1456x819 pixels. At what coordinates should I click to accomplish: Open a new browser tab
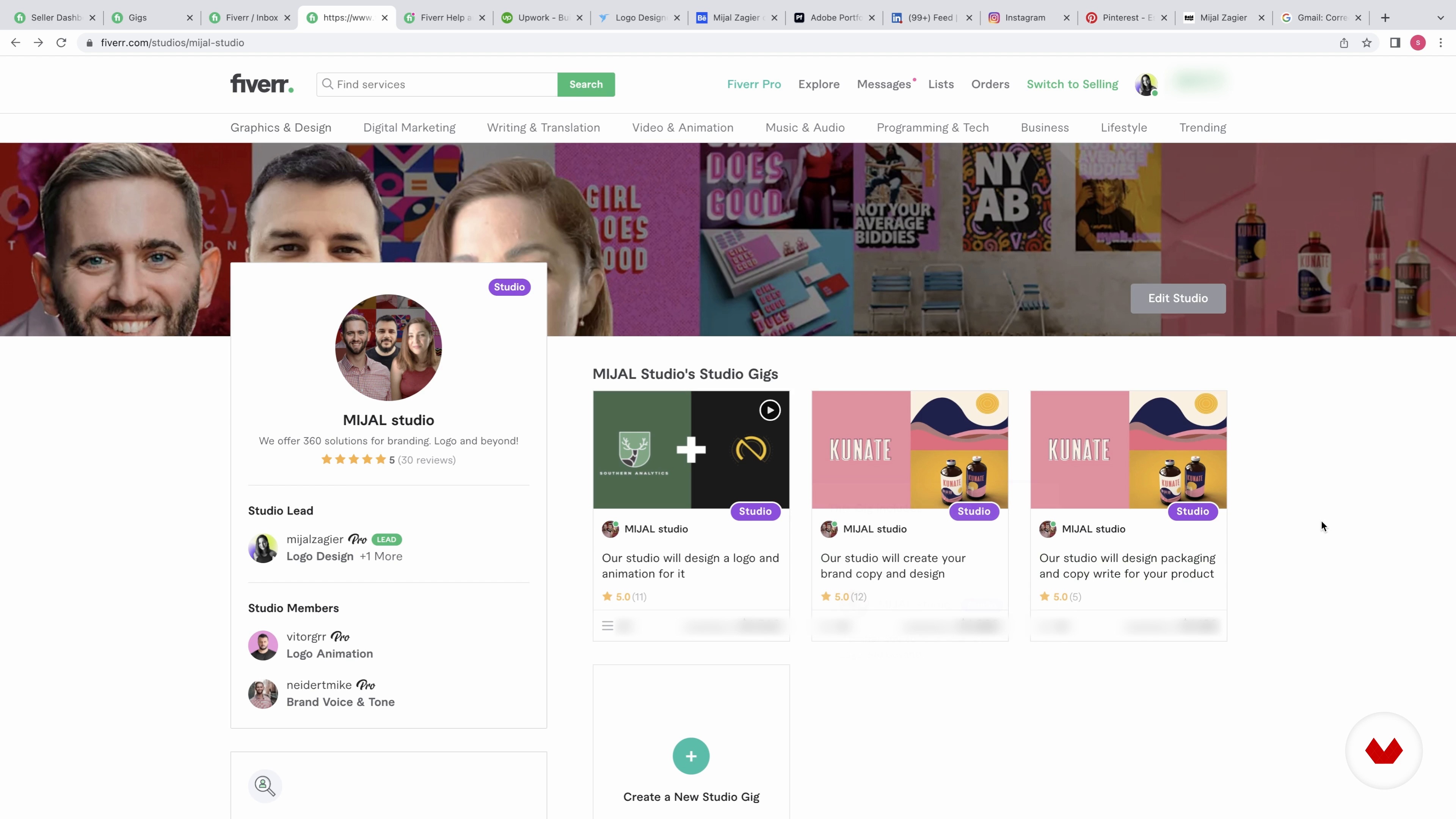[1385, 17]
